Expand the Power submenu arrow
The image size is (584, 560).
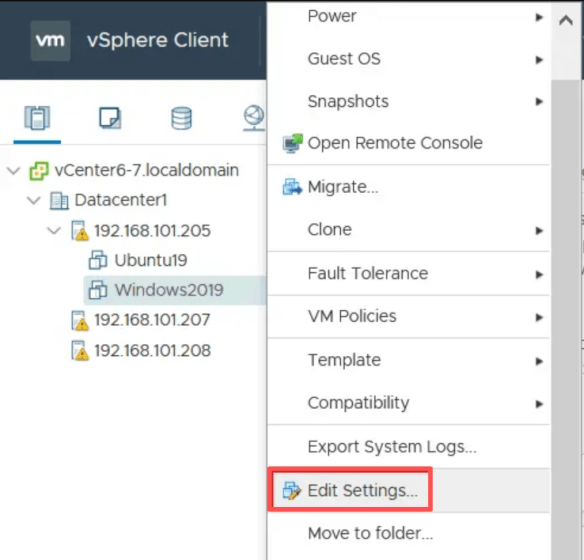tap(539, 17)
